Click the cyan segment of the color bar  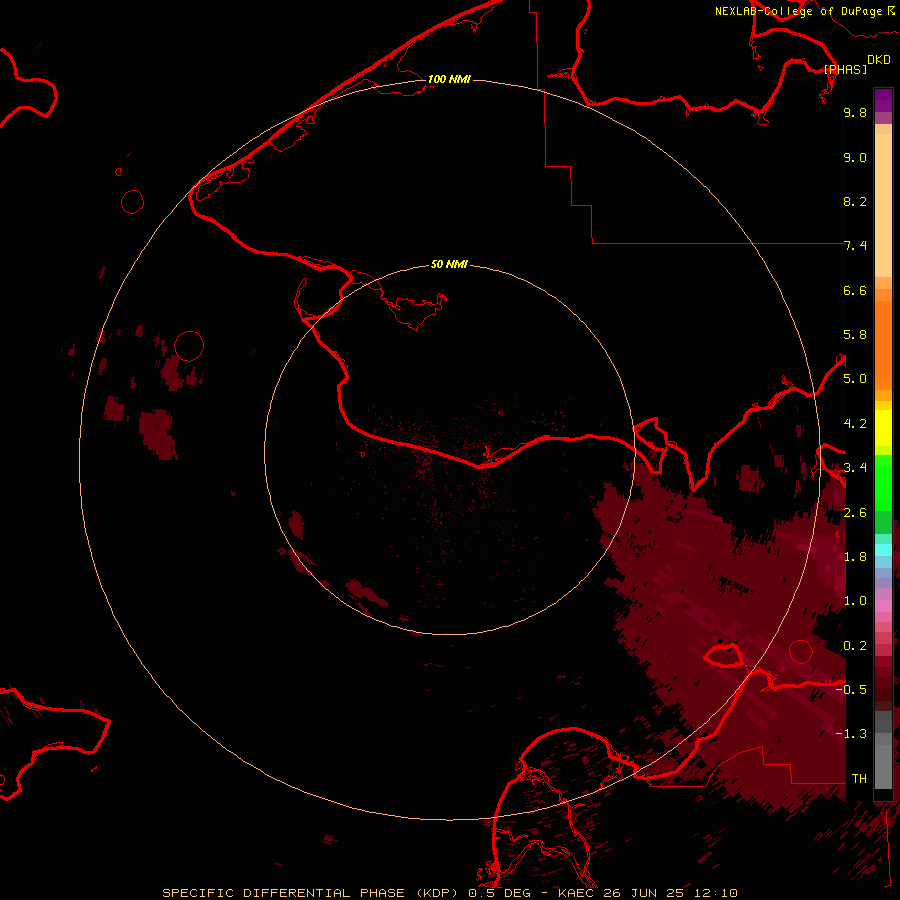tap(883, 550)
